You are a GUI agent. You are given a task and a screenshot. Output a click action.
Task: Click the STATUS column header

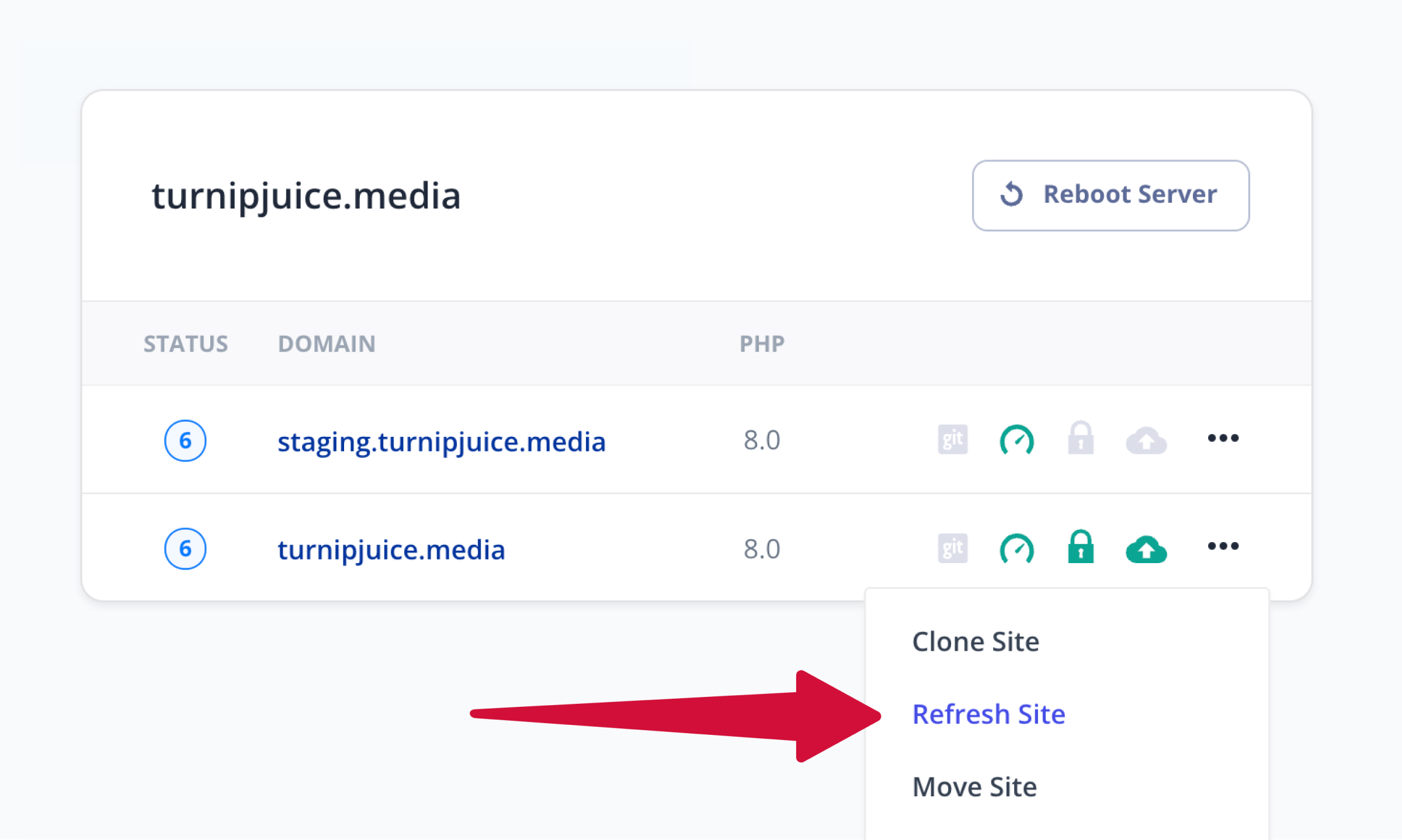coord(186,343)
